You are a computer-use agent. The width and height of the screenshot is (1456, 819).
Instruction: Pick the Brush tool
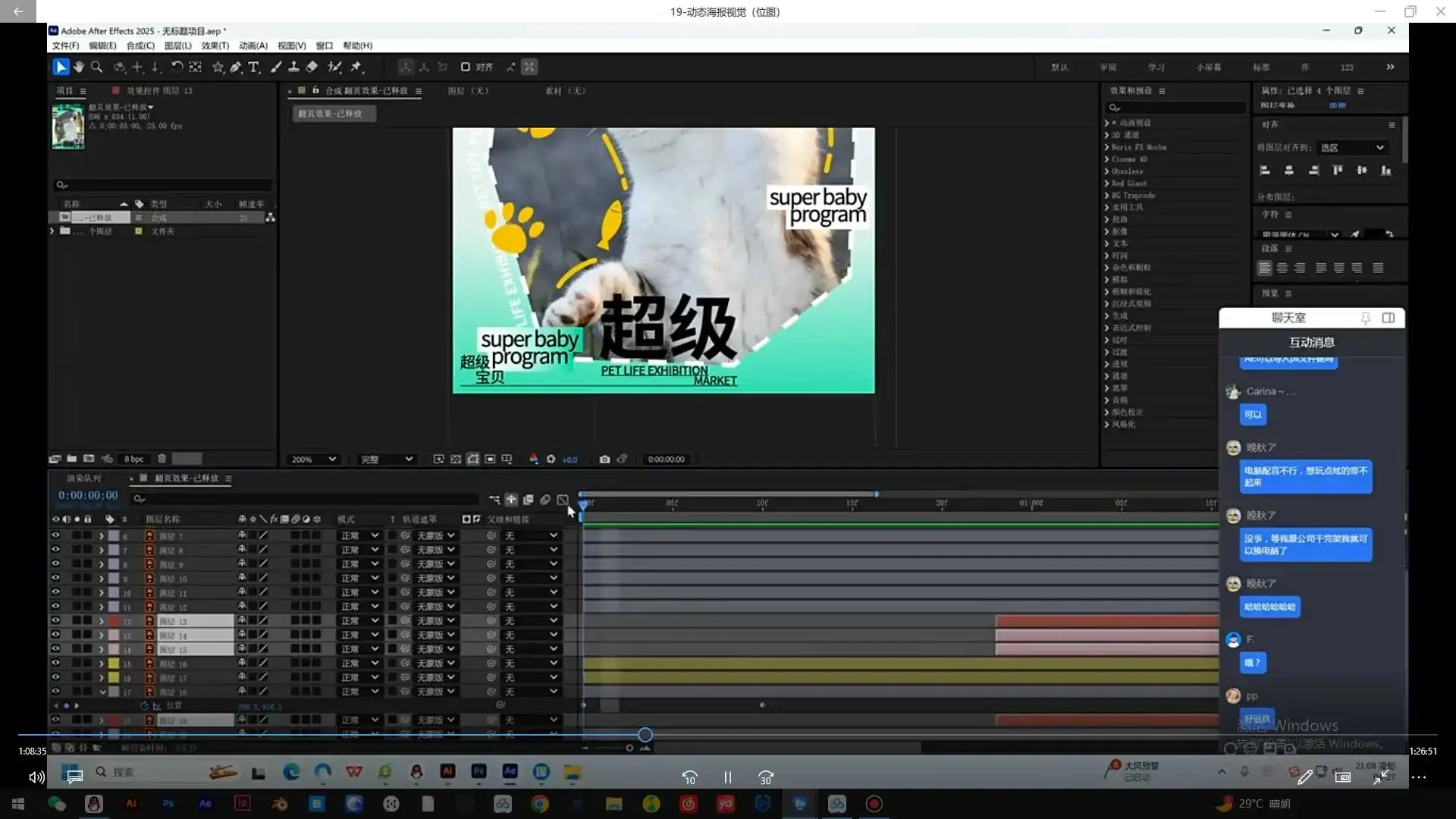(276, 67)
